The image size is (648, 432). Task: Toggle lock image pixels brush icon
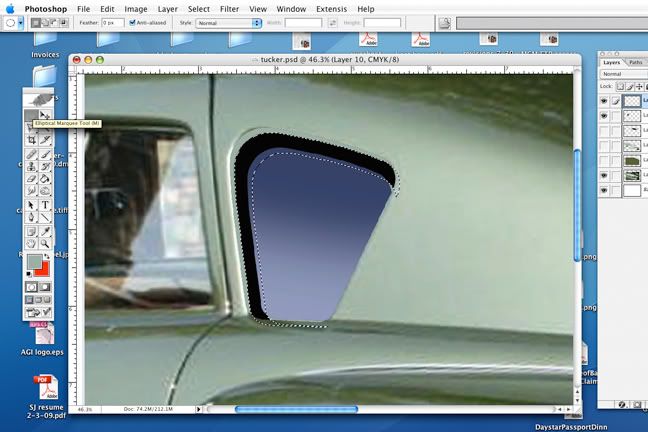click(630, 86)
